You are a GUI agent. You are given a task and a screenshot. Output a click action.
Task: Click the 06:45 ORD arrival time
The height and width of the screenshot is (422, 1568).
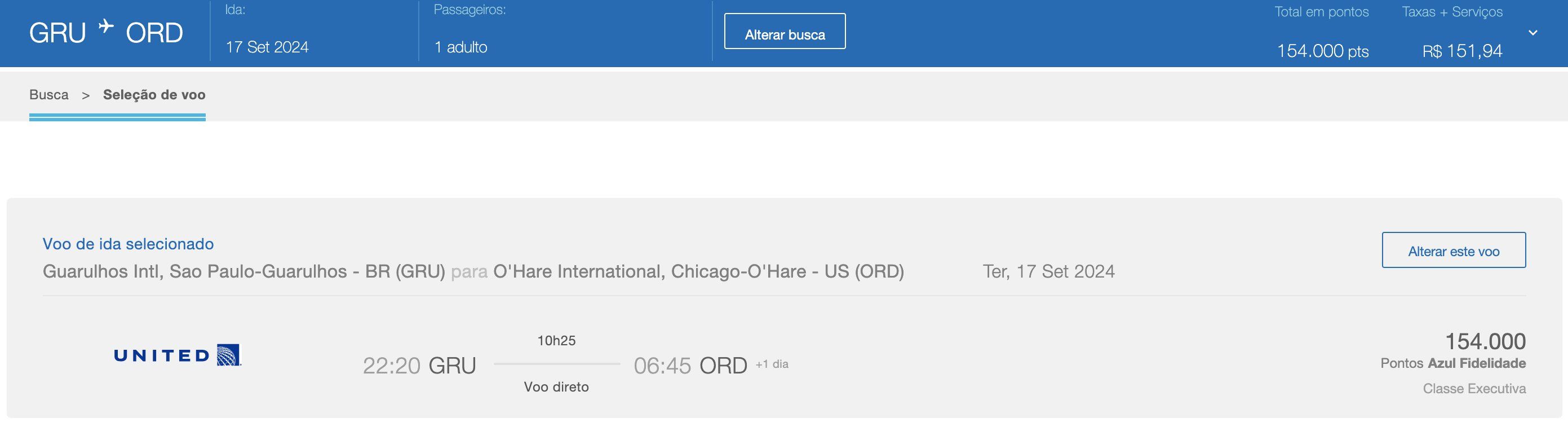coord(690,366)
